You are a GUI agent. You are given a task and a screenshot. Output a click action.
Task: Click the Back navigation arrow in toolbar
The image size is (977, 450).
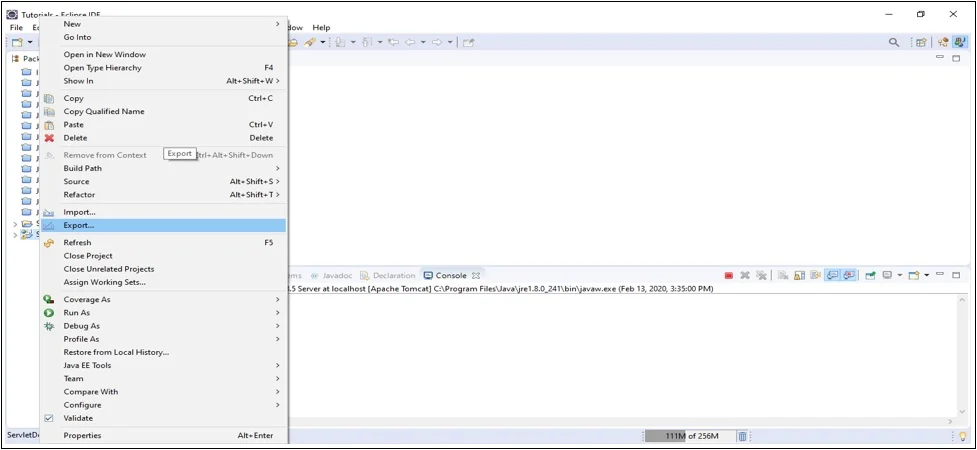pos(410,42)
